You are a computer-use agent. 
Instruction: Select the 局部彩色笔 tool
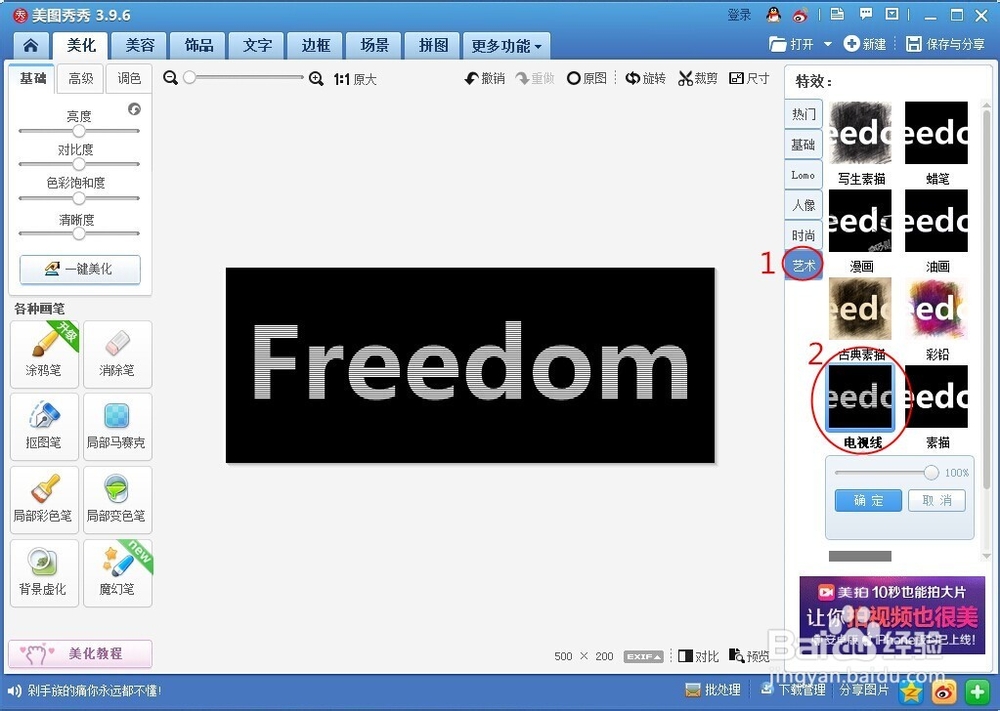click(44, 499)
